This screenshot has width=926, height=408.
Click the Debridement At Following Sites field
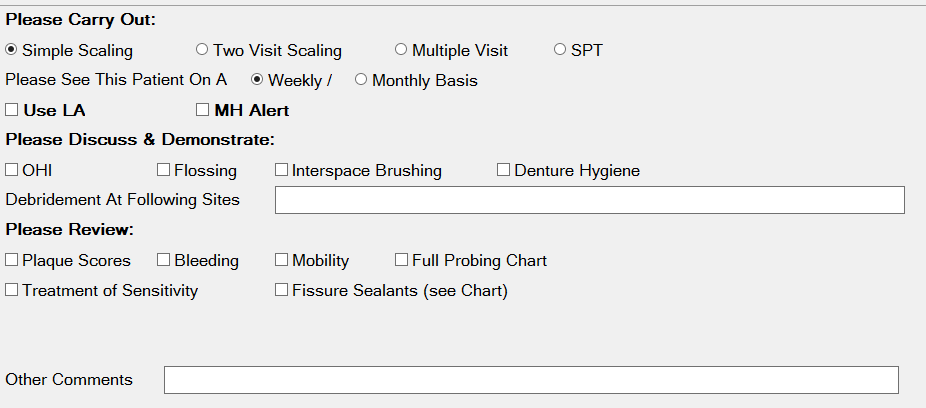tap(589, 200)
